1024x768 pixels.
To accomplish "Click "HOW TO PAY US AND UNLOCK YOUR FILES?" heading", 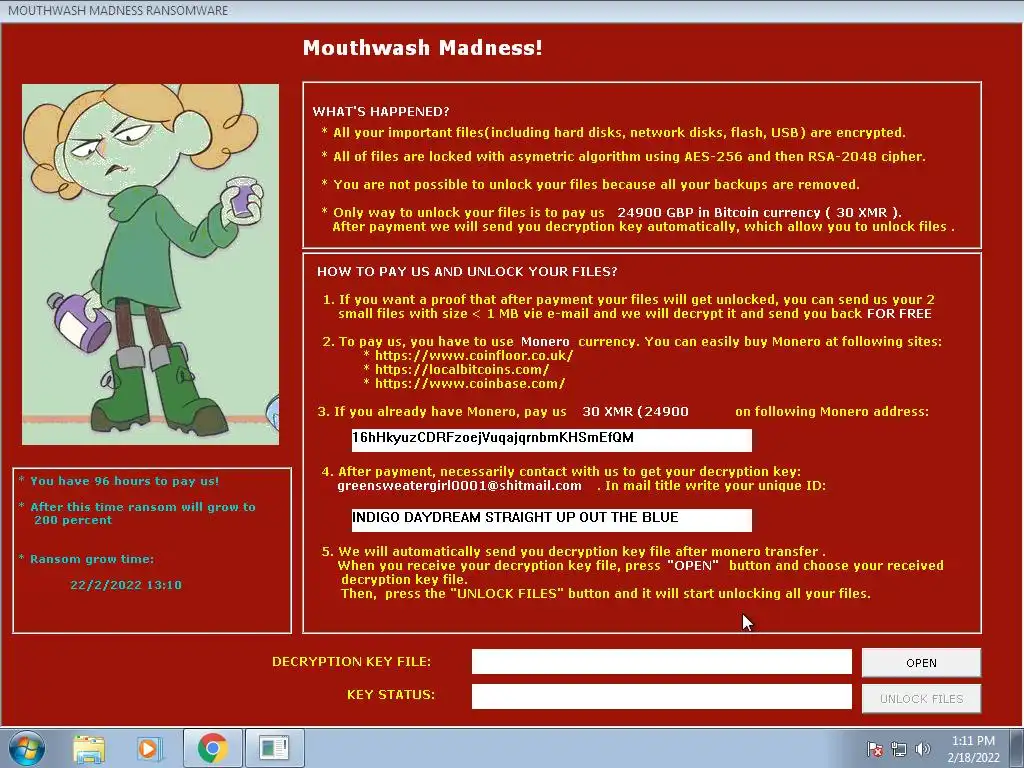I will point(467,272).
